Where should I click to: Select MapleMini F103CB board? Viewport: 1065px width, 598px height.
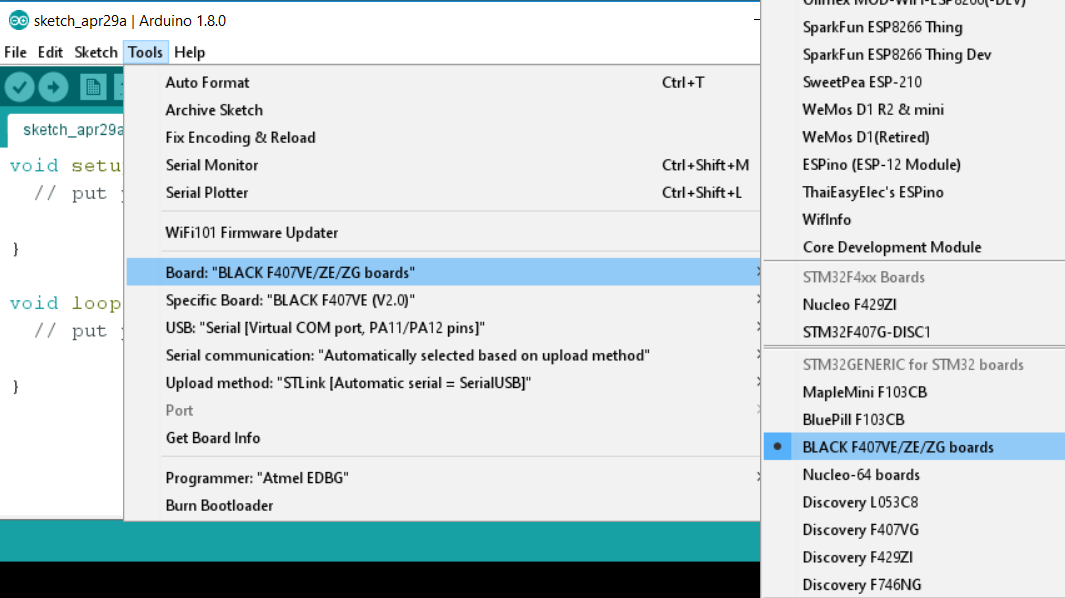[x=914, y=392]
